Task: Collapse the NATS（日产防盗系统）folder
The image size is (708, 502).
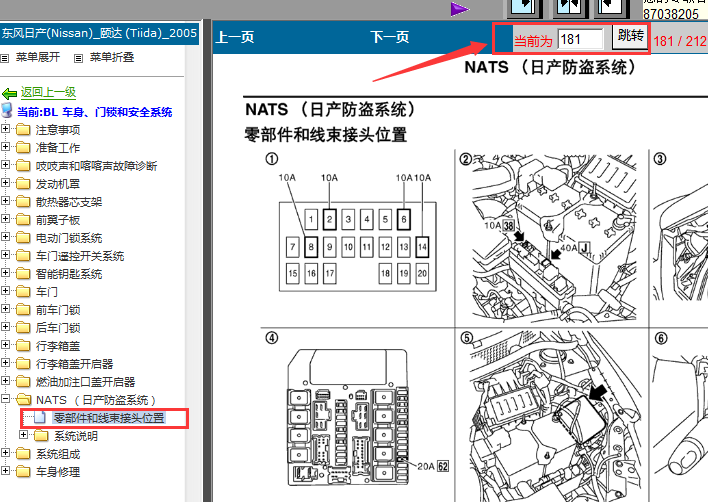Action: (x=5, y=399)
